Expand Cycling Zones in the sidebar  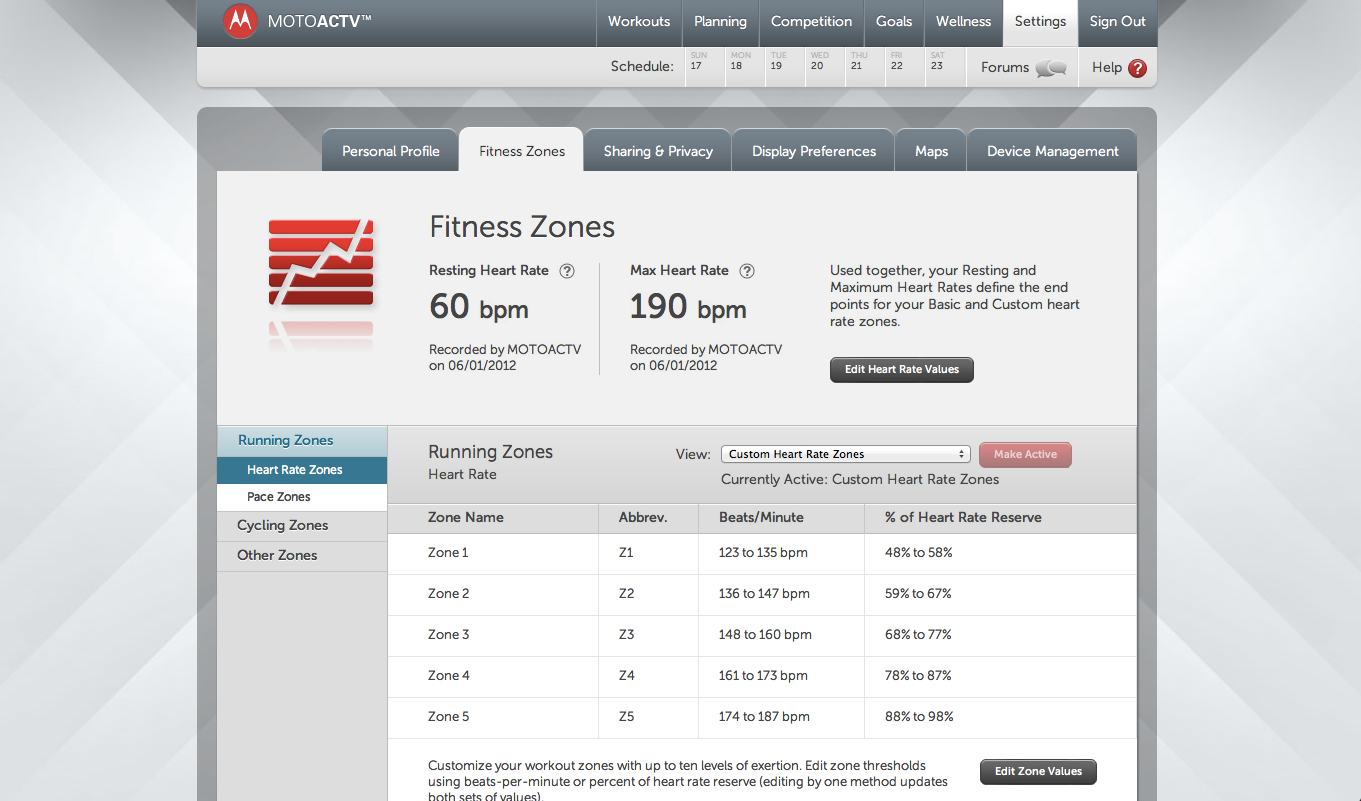tap(283, 526)
